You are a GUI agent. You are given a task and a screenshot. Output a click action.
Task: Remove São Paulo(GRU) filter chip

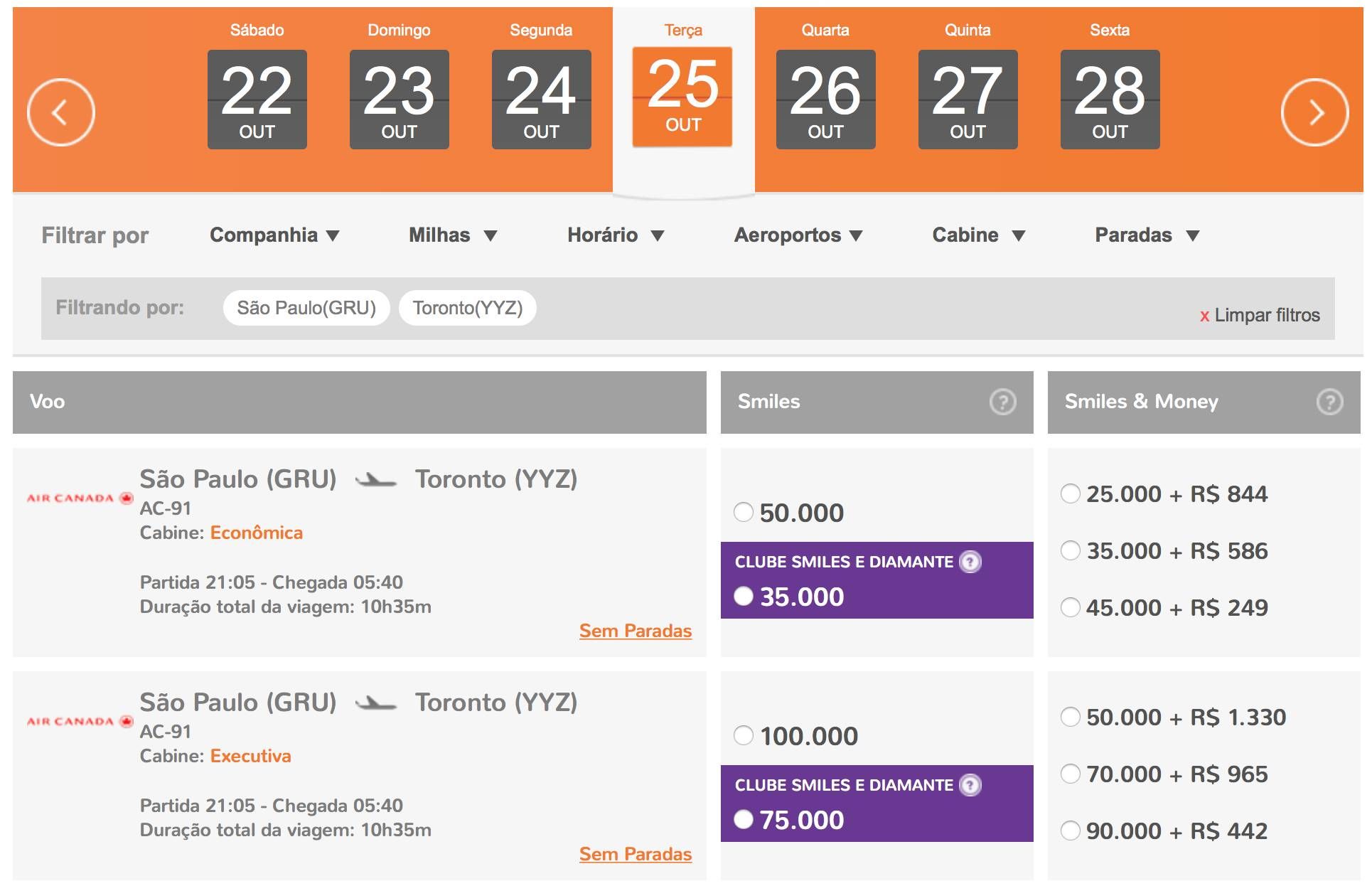tap(306, 308)
